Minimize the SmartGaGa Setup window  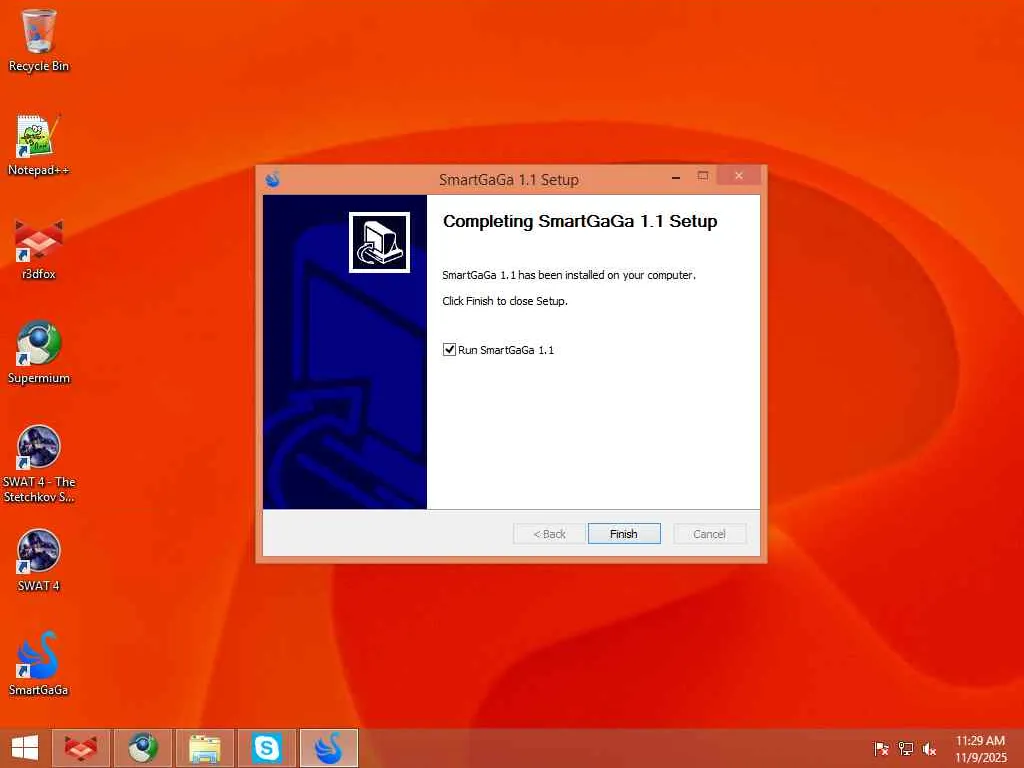pos(676,176)
